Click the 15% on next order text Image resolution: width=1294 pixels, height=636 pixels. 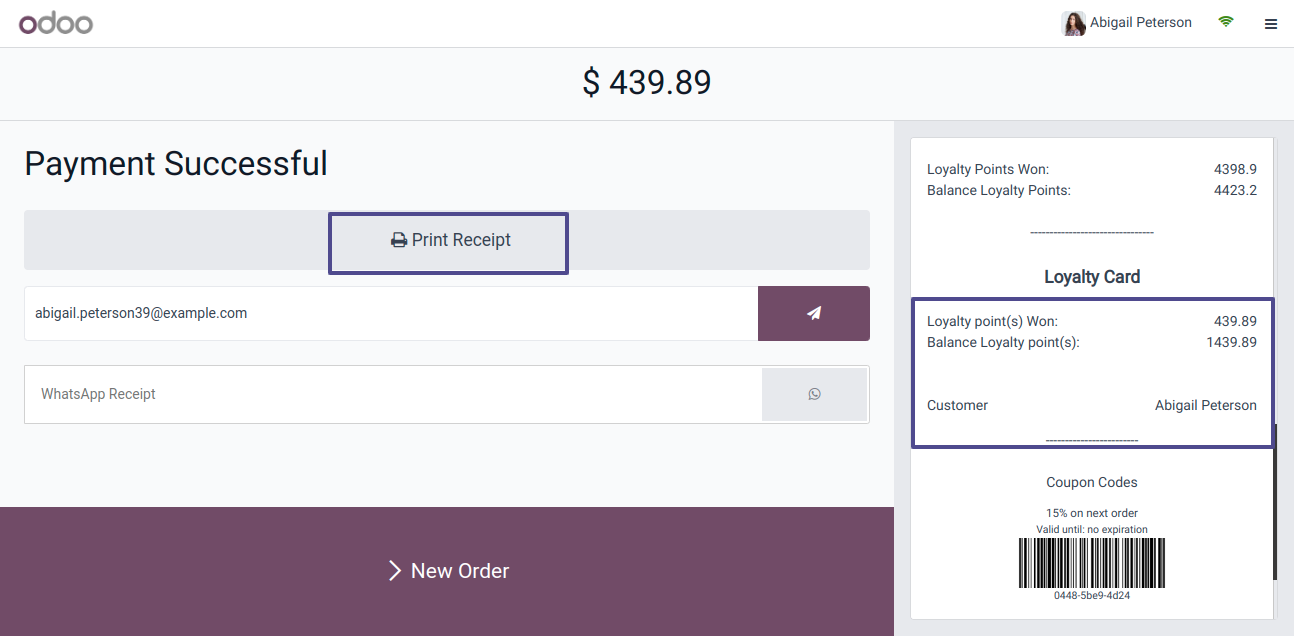click(x=1091, y=513)
